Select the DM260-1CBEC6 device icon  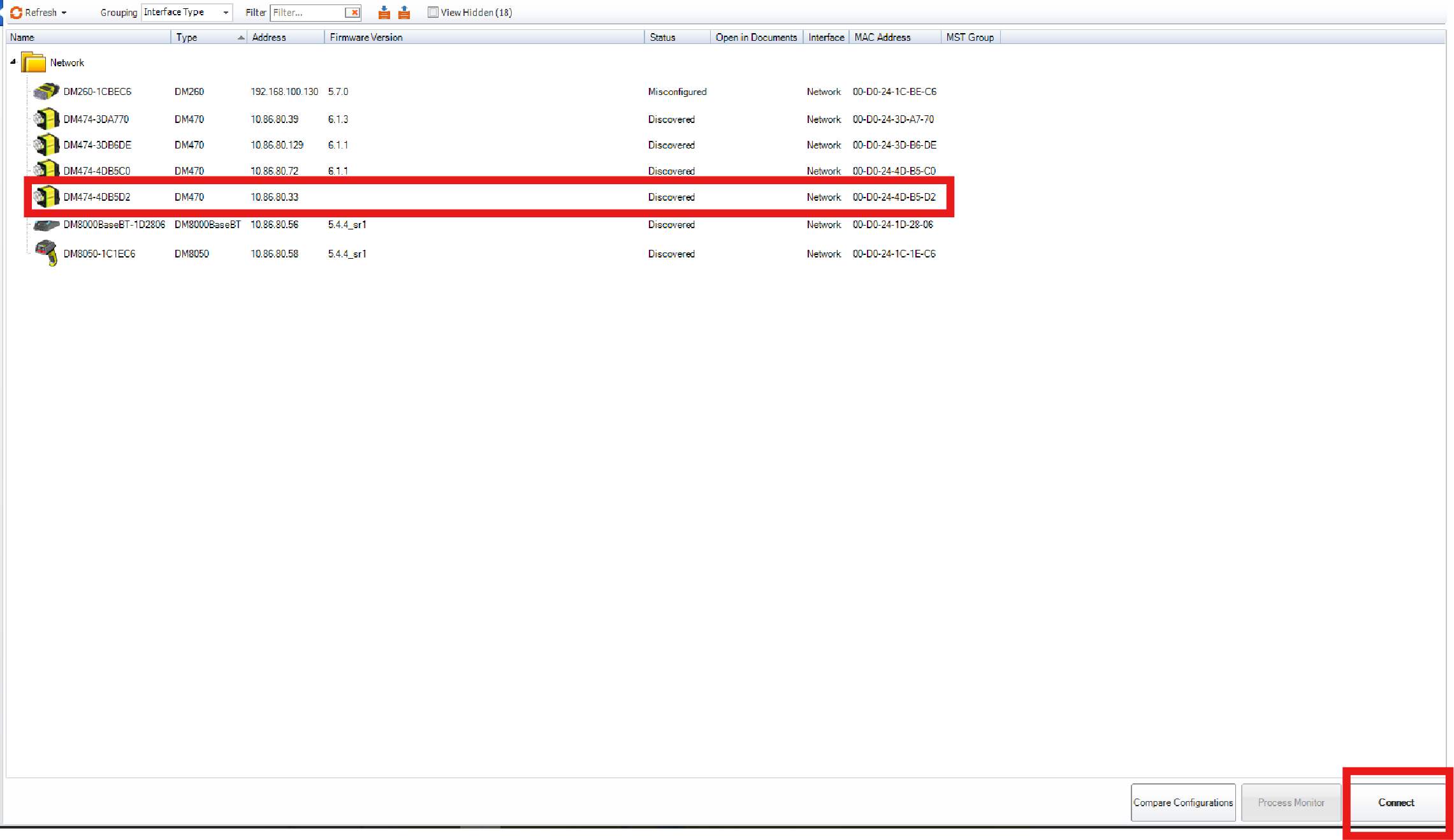point(46,92)
